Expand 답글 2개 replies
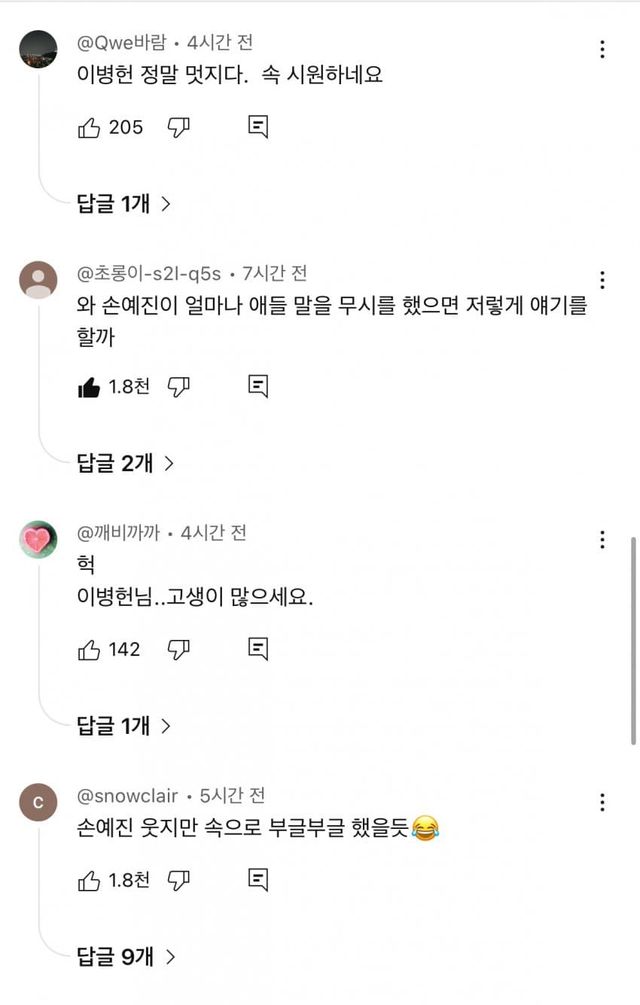Image resolution: width=640 pixels, height=1005 pixels. click(x=126, y=463)
